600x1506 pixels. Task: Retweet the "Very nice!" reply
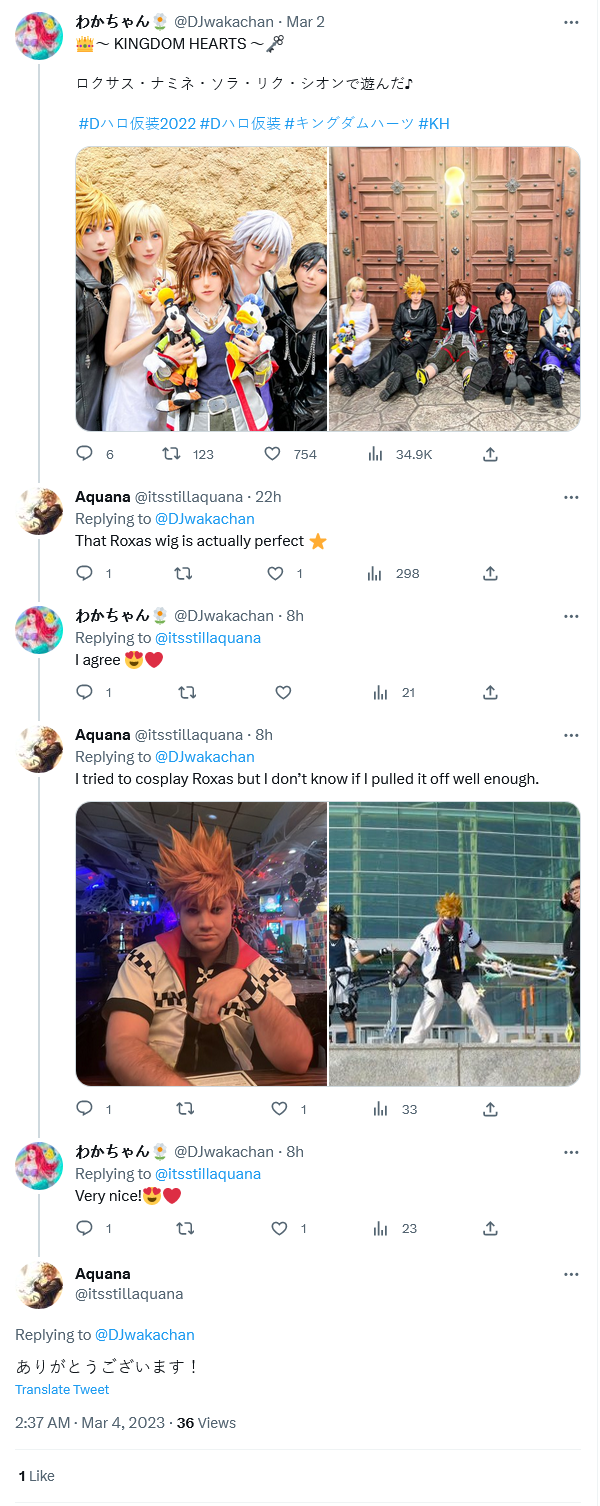pos(185,1228)
